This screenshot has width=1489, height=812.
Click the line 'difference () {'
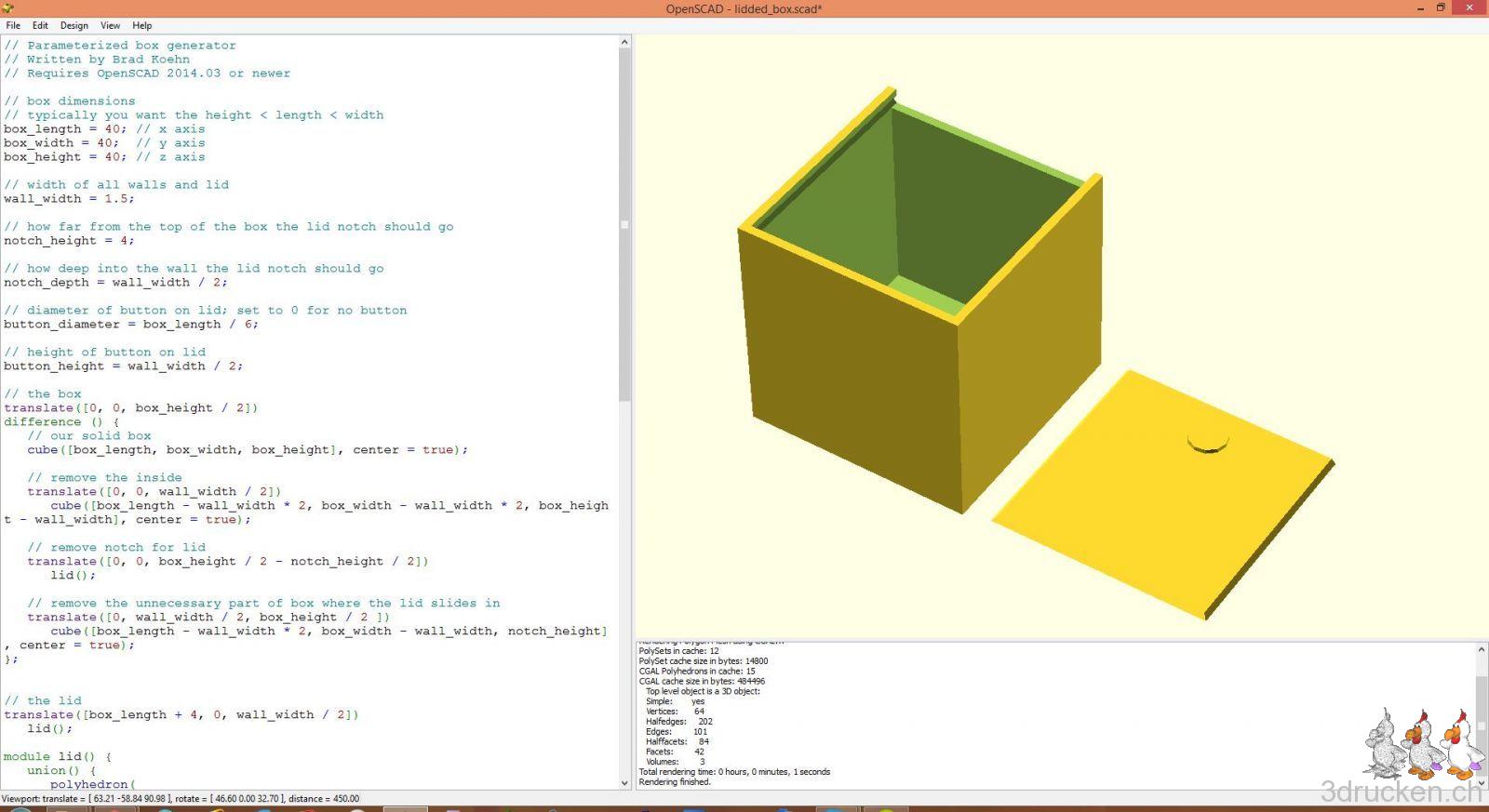[61, 422]
